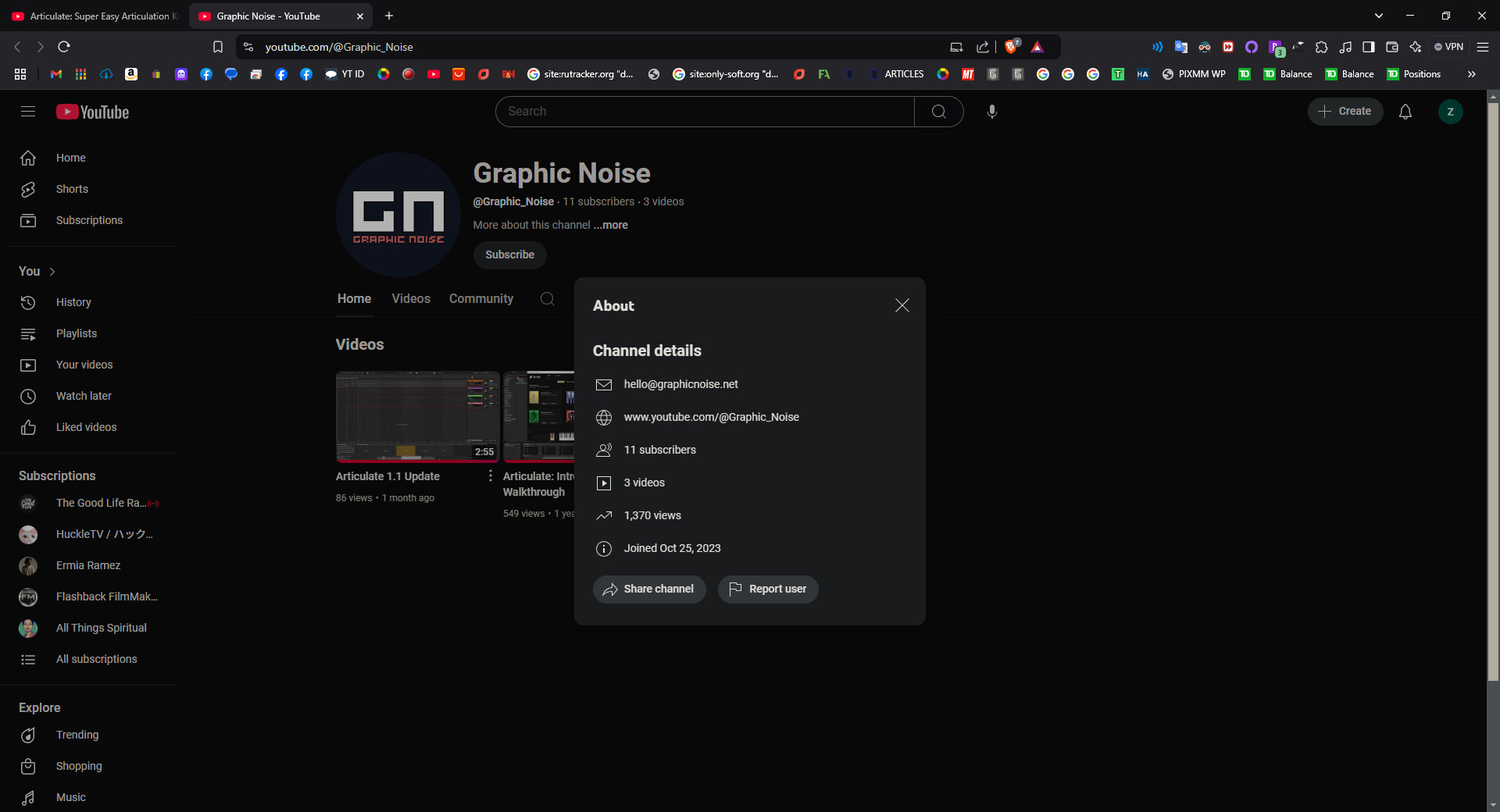Viewport: 1500px width, 812px height.
Task: Click the YouTube logo
Action: point(93,112)
